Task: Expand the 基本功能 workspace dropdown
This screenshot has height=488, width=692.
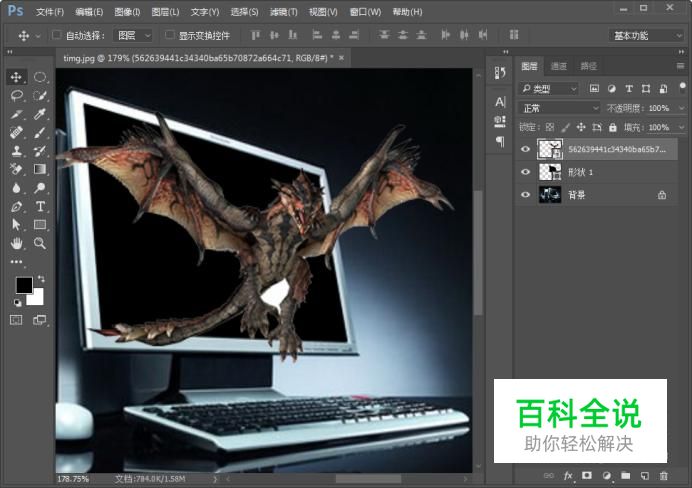Action: (x=646, y=35)
